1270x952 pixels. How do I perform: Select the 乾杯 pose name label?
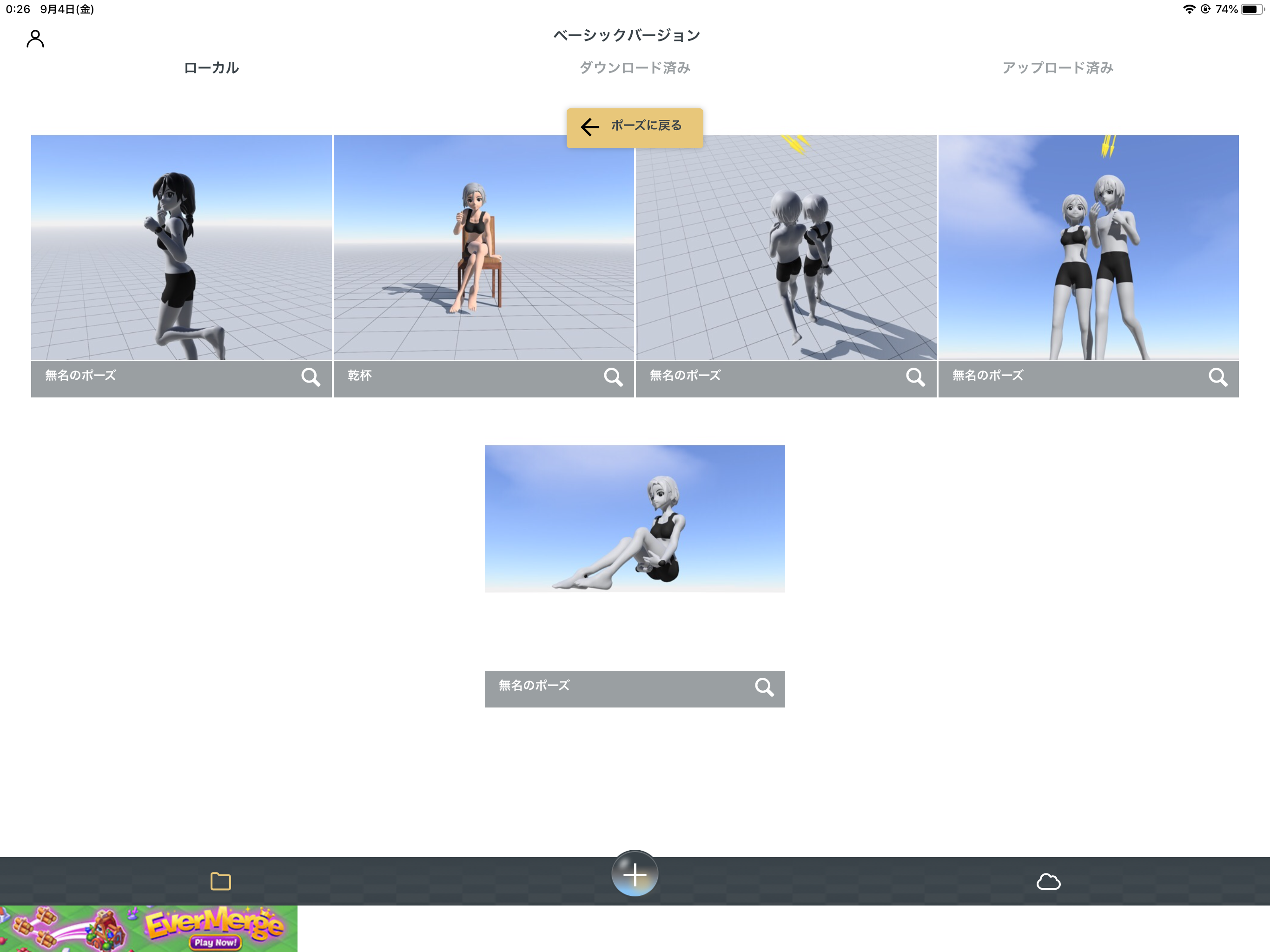click(x=359, y=376)
